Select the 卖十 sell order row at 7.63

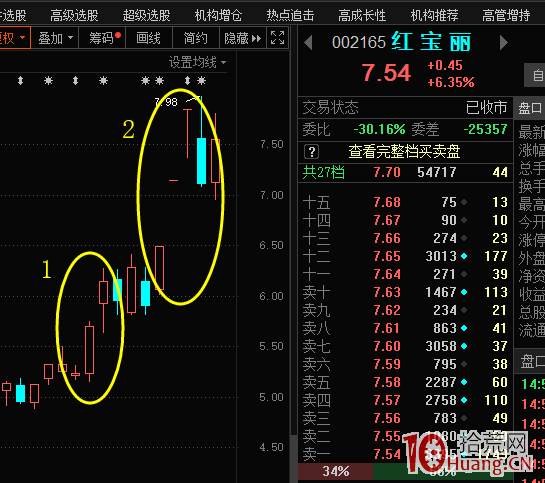point(405,292)
